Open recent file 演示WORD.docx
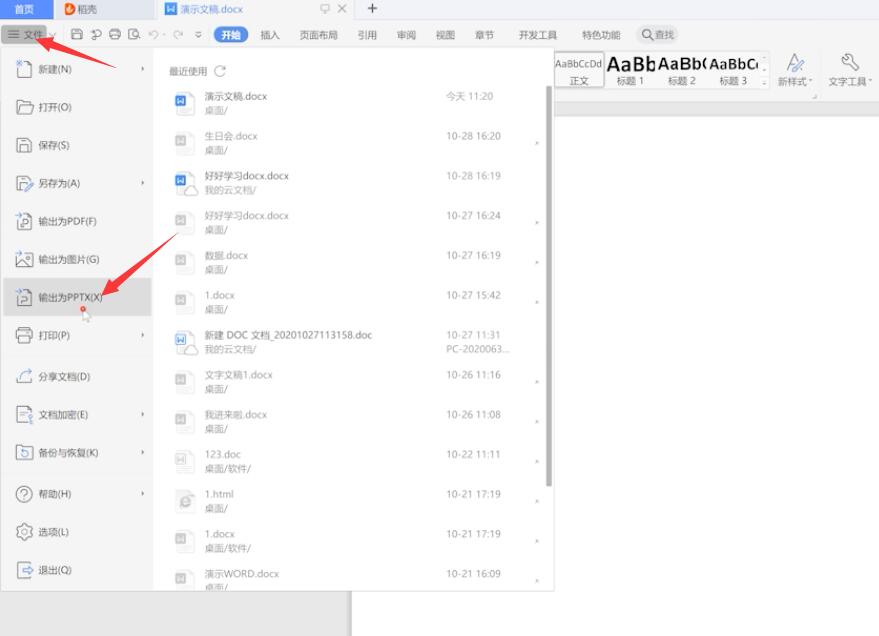Screen dimensions: 879x636 [x=355, y=579]
